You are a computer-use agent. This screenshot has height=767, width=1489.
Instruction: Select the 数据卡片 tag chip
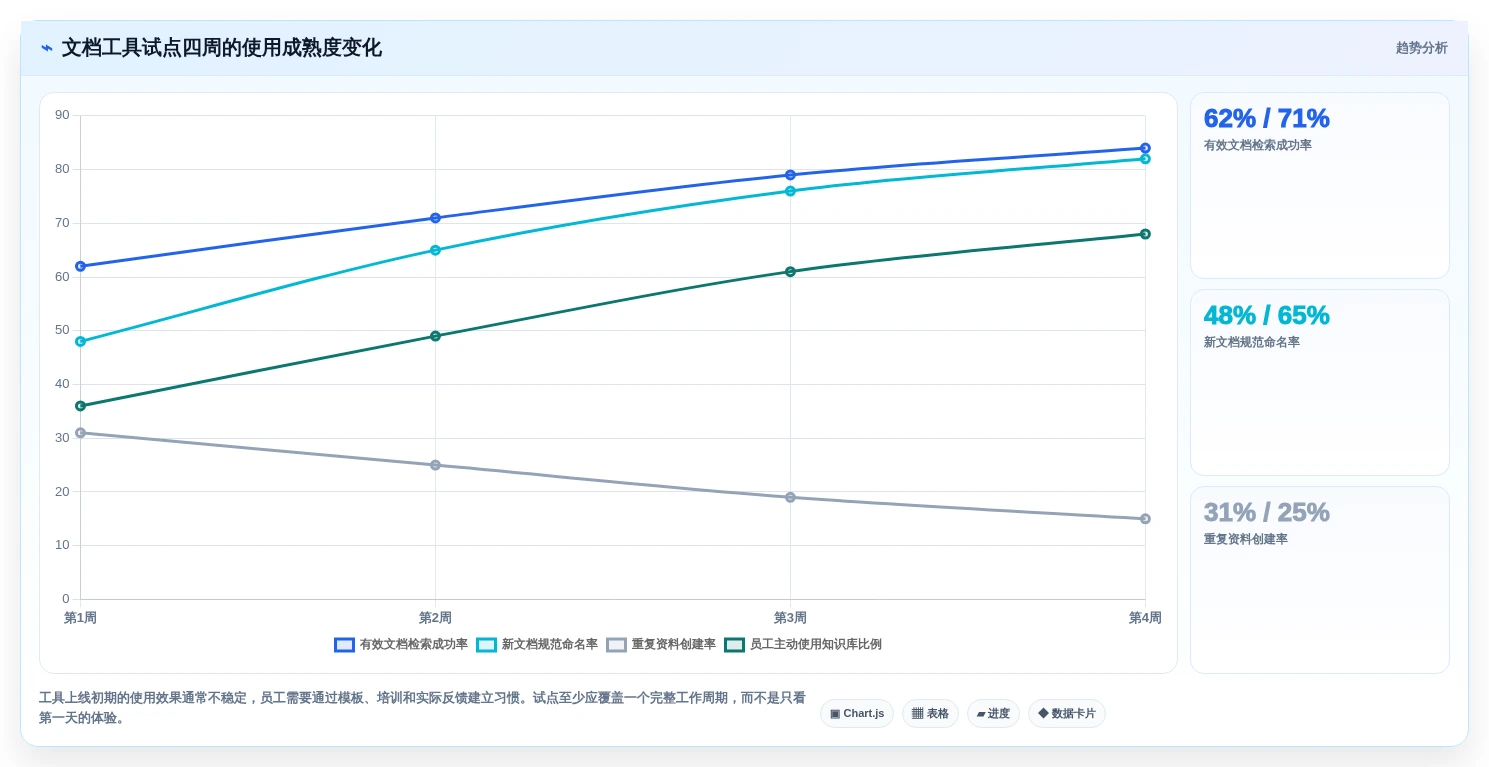[x=1067, y=713]
